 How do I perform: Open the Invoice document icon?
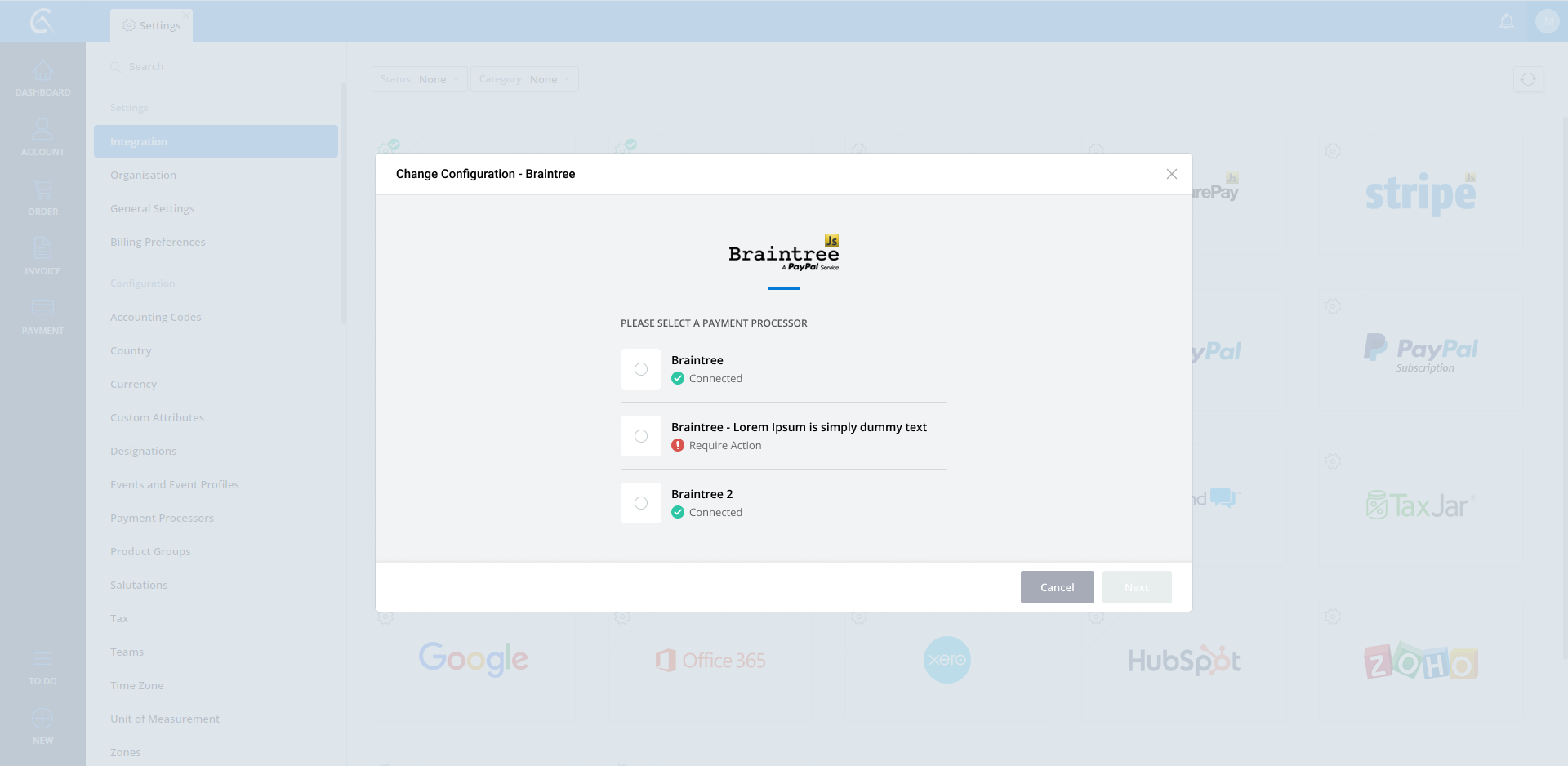point(42,250)
